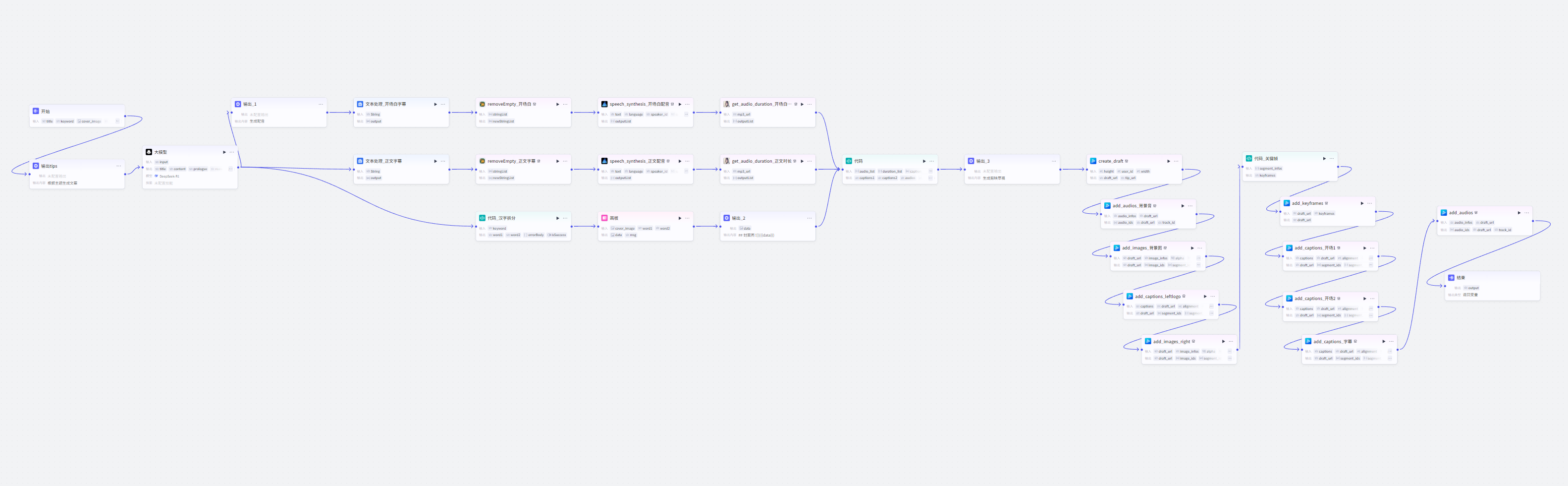Run the 文本处理_开场白字幕 node test
This screenshot has width=1568, height=486.
[x=435, y=104]
